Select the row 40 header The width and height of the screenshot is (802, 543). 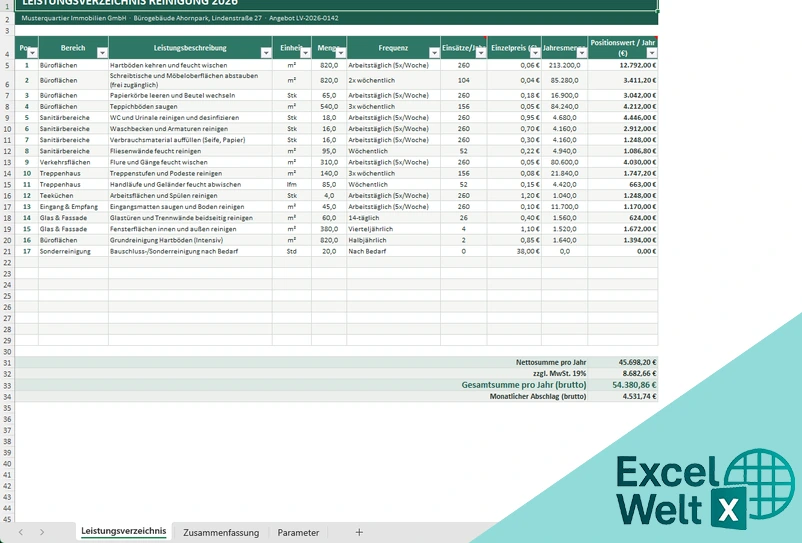tap(7, 464)
